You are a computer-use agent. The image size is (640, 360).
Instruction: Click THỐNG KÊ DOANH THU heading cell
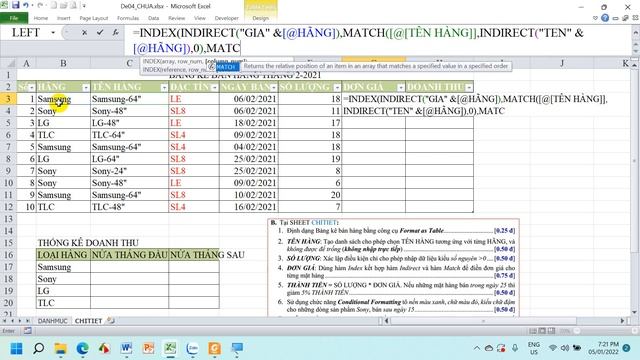[88, 243]
